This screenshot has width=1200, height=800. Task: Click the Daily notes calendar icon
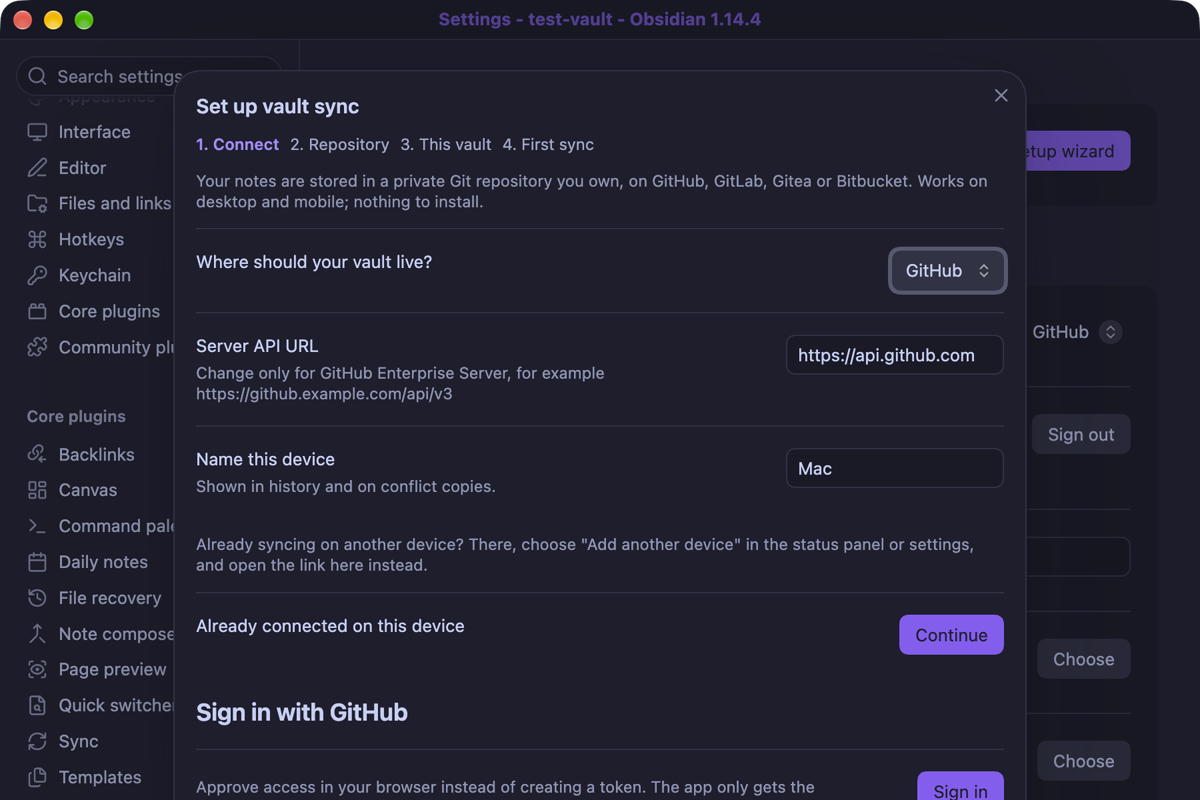[x=37, y=562]
